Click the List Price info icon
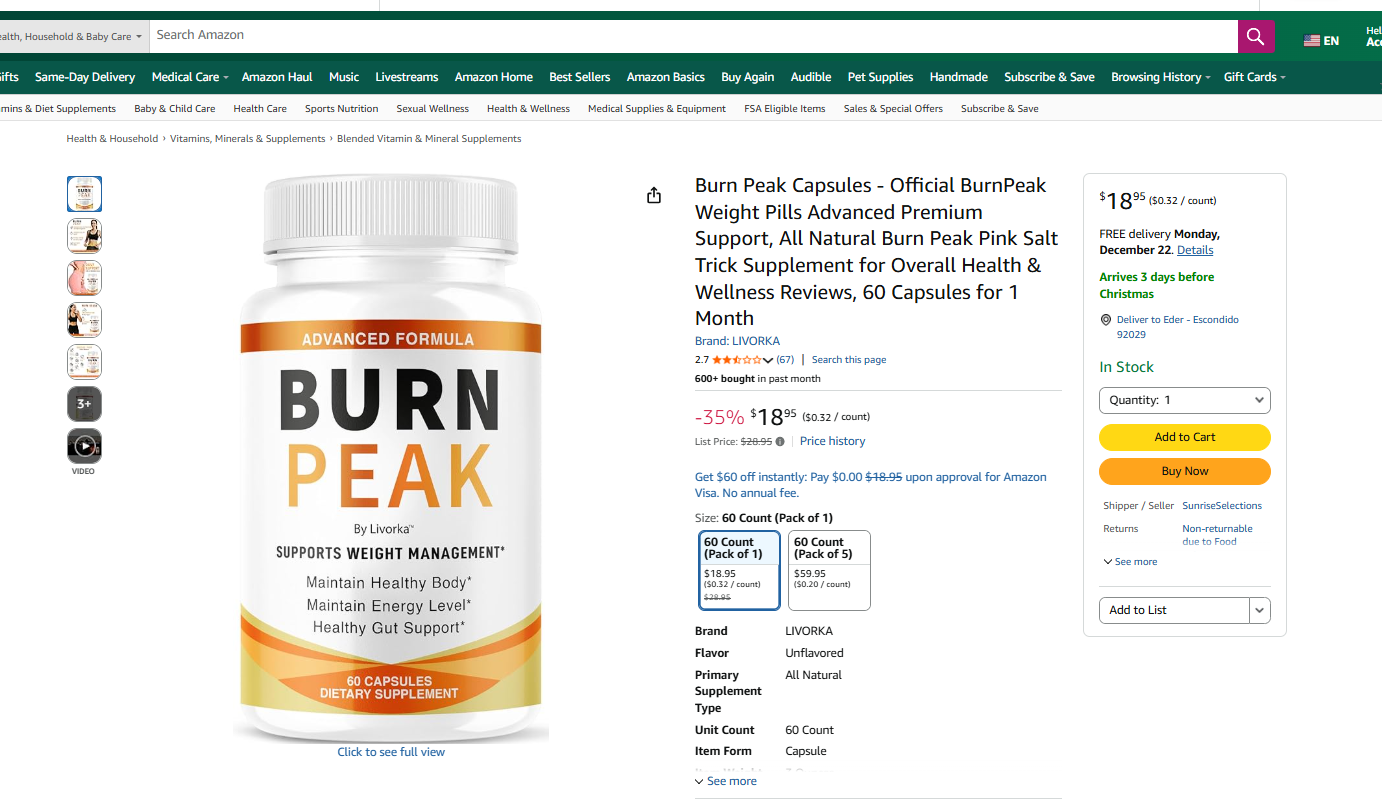The image size is (1382, 799). click(x=780, y=441)
